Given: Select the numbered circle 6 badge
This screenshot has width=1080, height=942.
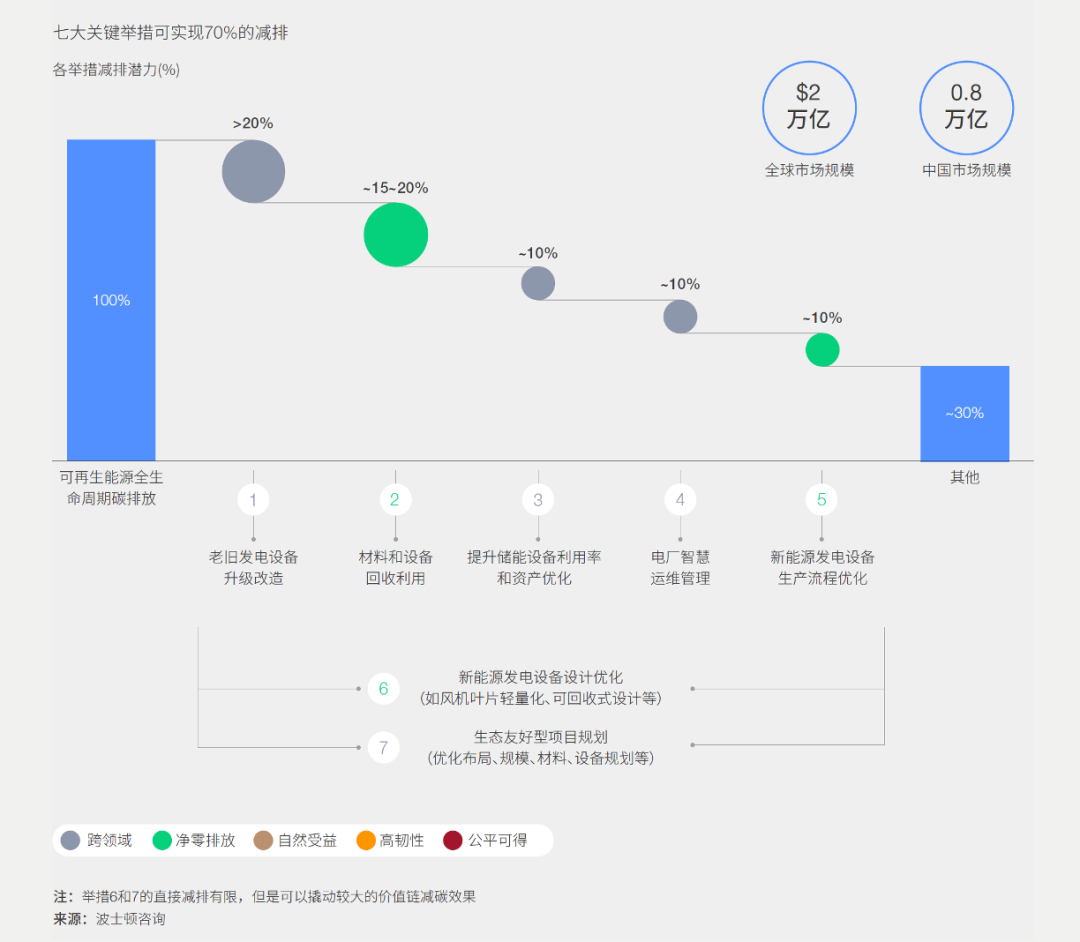Looking at the screenshot, I should click(x=383, y=689).
